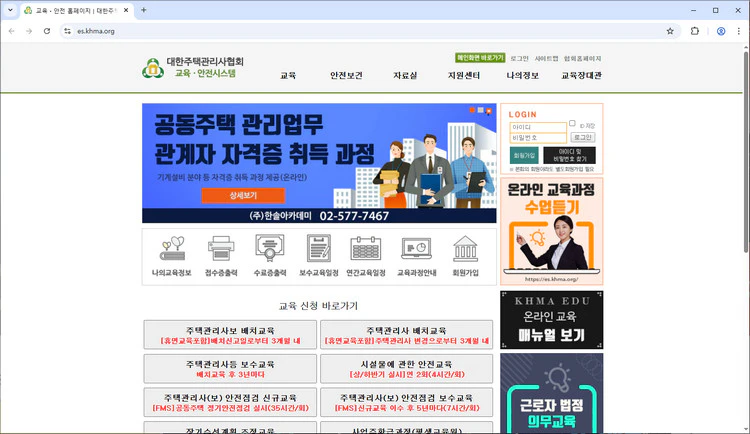Select the third banner slide indicator
The image size is (750, 434).
coord(489,111)
